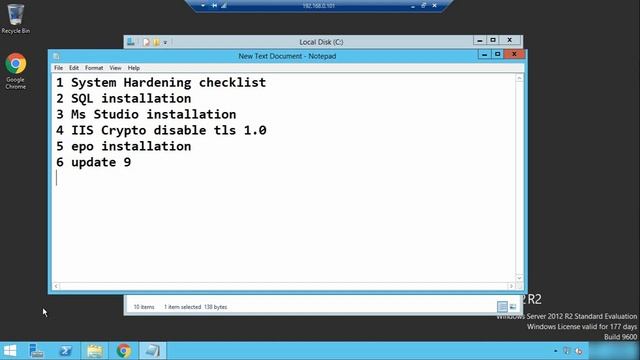
Task: Launch PowerShell from the taskbar
Action: tap(65, 351)
